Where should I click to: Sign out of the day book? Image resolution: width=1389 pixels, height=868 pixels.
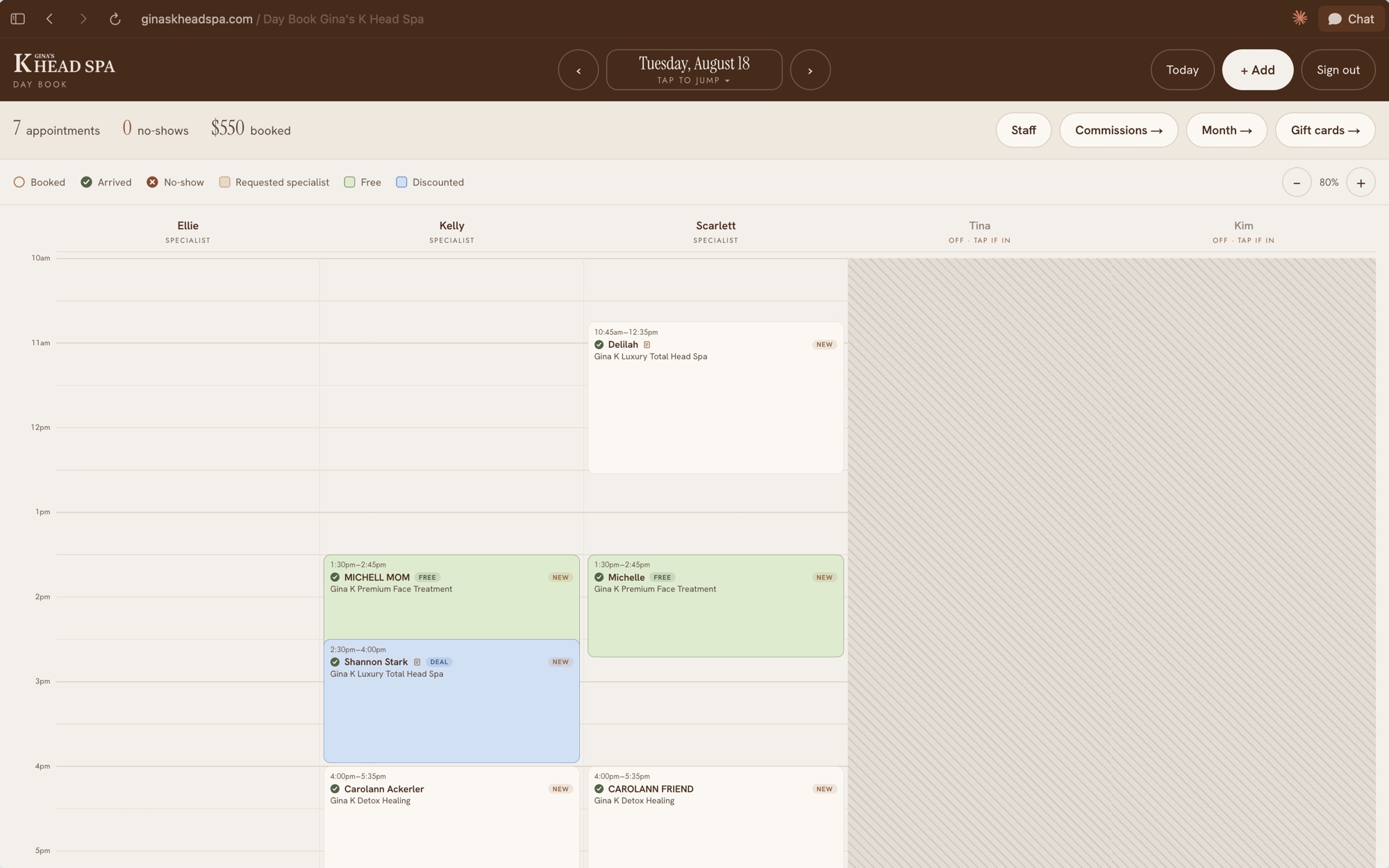pos(1338,69)
